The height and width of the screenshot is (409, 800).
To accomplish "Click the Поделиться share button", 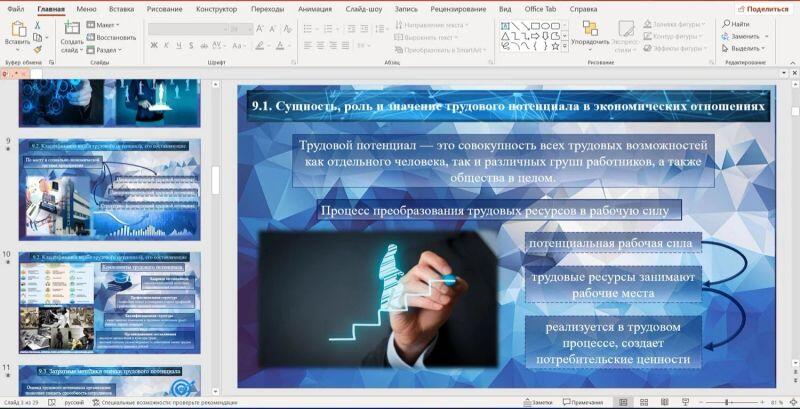I will 763,8.
